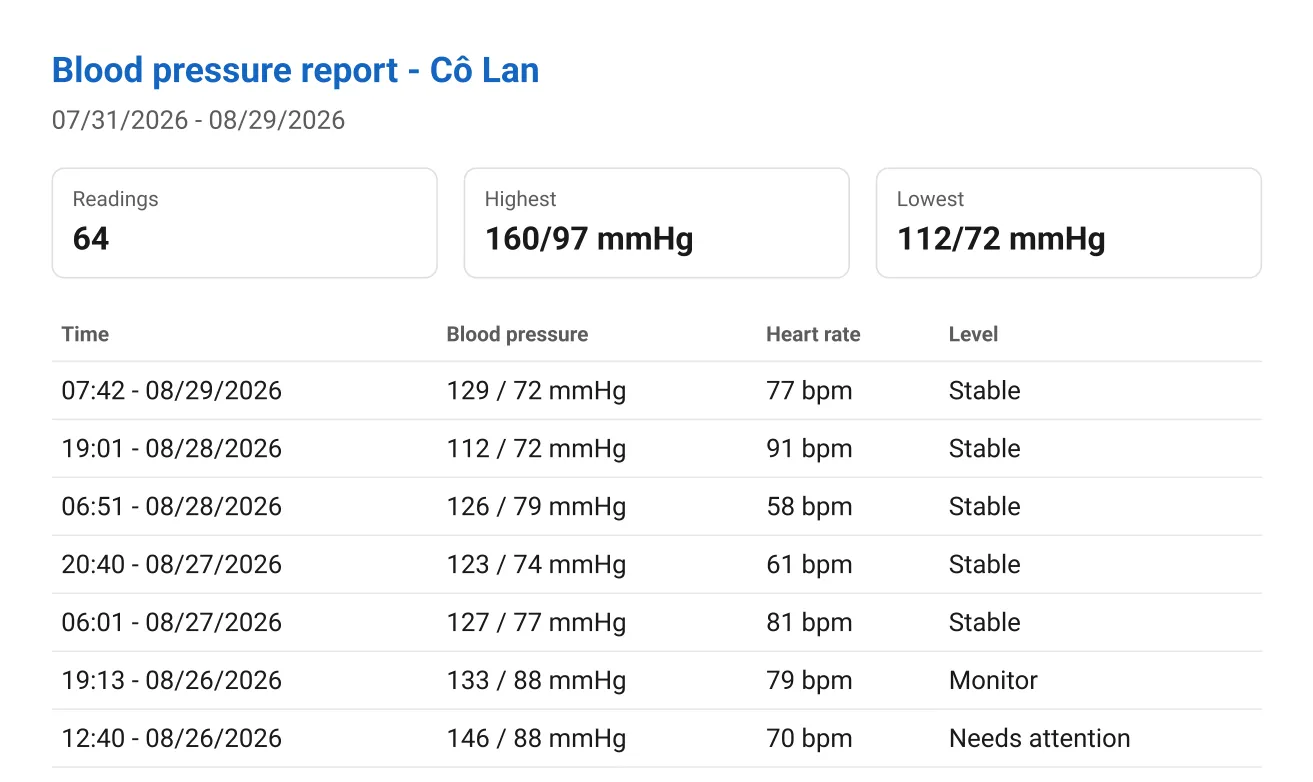The width and height of the screenshot is (1313, 782).
Task: Click the 61 bpm heart rate
Action: (809, 565)
